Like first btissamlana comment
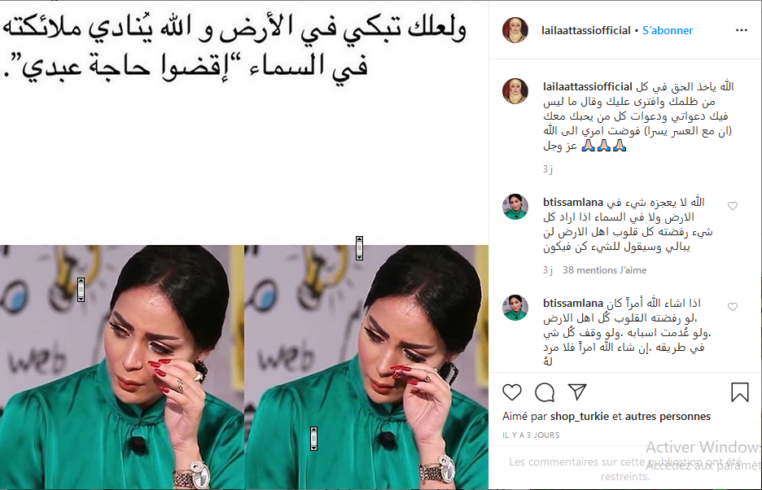Image resolution: width=762 pixels, height=490 pixels. tap(732, 206)
